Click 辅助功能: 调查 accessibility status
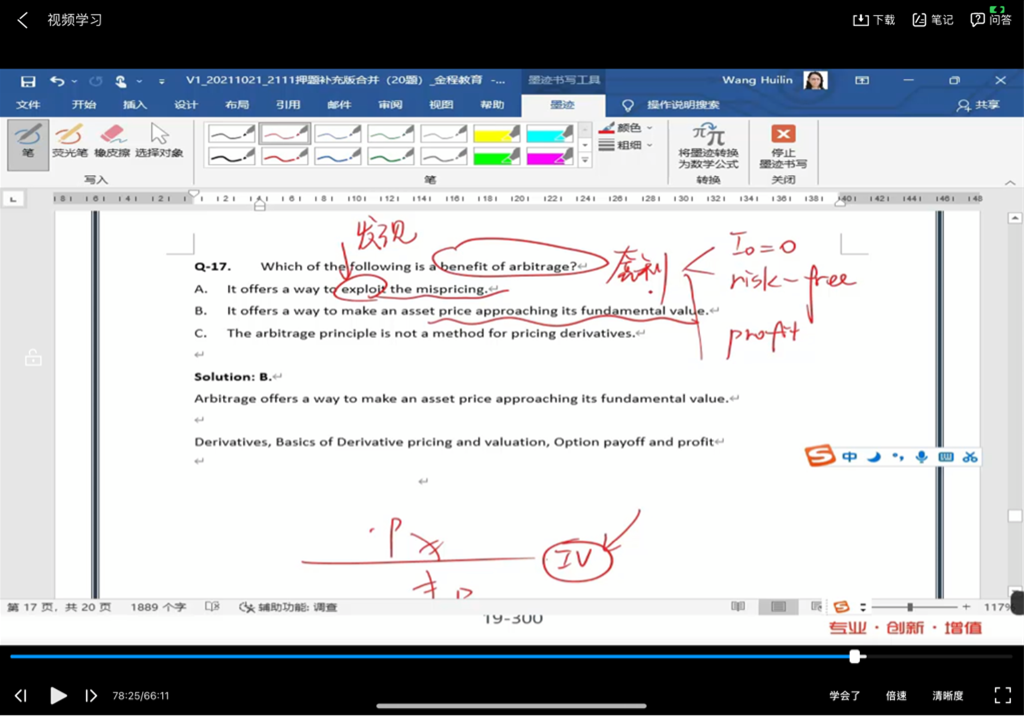 [x=288, y=607]
